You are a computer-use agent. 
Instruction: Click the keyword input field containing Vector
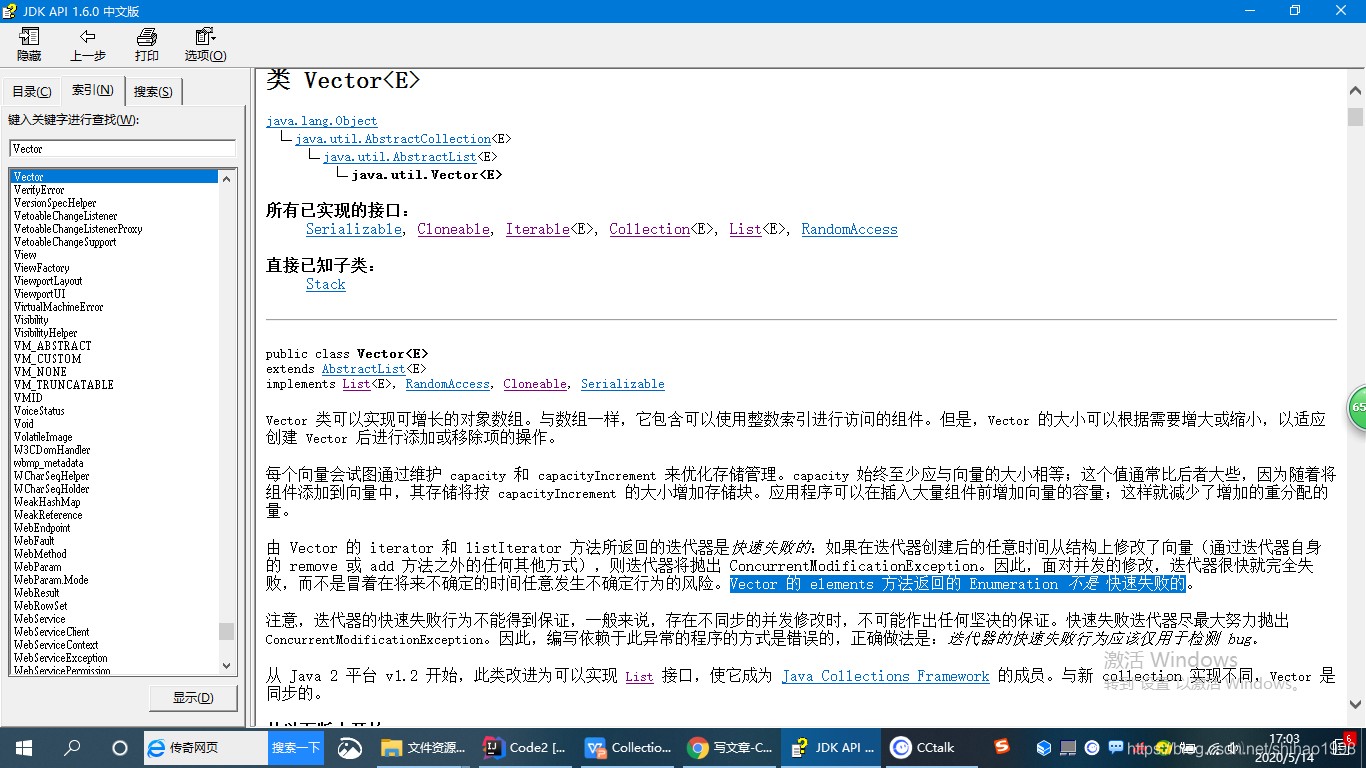(x=122, y=148)
